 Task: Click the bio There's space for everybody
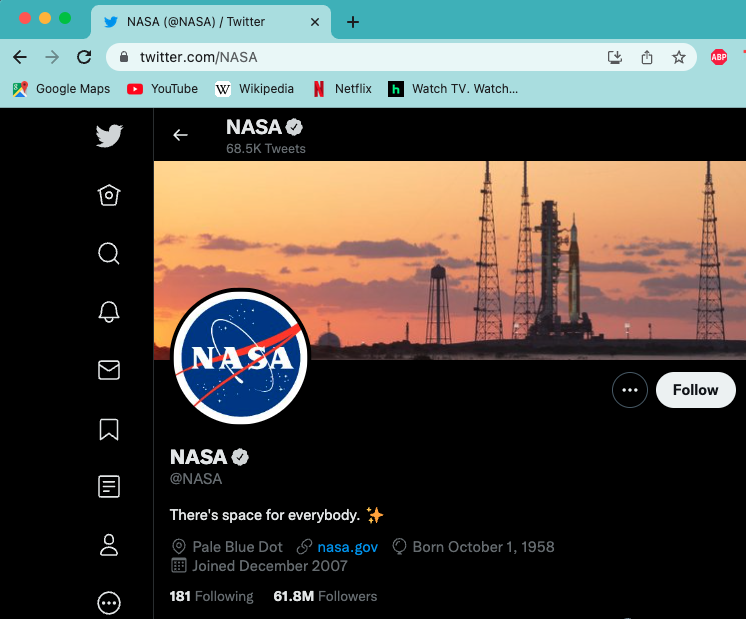276,515
